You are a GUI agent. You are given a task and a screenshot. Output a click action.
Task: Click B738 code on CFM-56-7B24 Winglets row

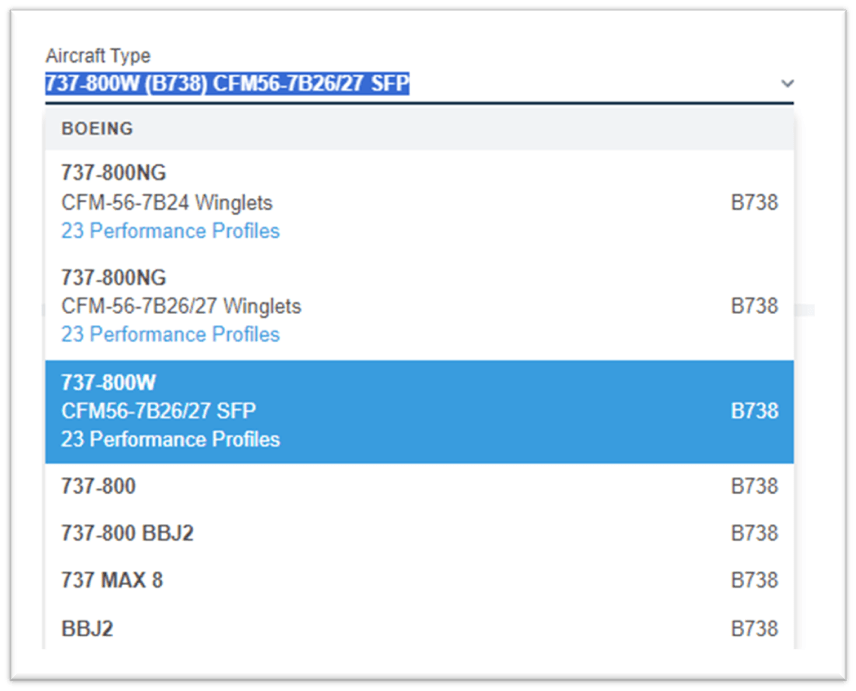[x=754, y=202]
